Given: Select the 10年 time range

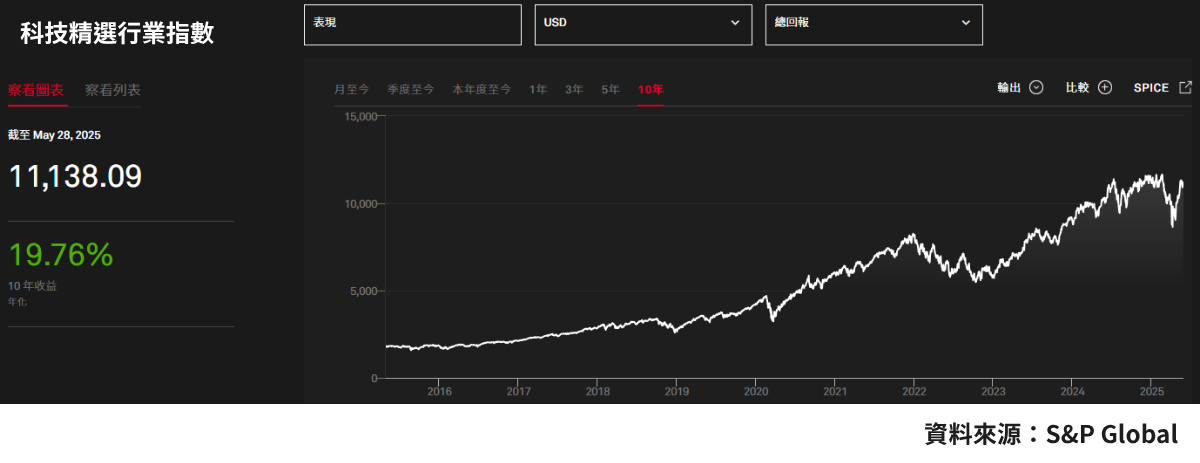Looking at the screenshot, I should click(x=650, y=89).
